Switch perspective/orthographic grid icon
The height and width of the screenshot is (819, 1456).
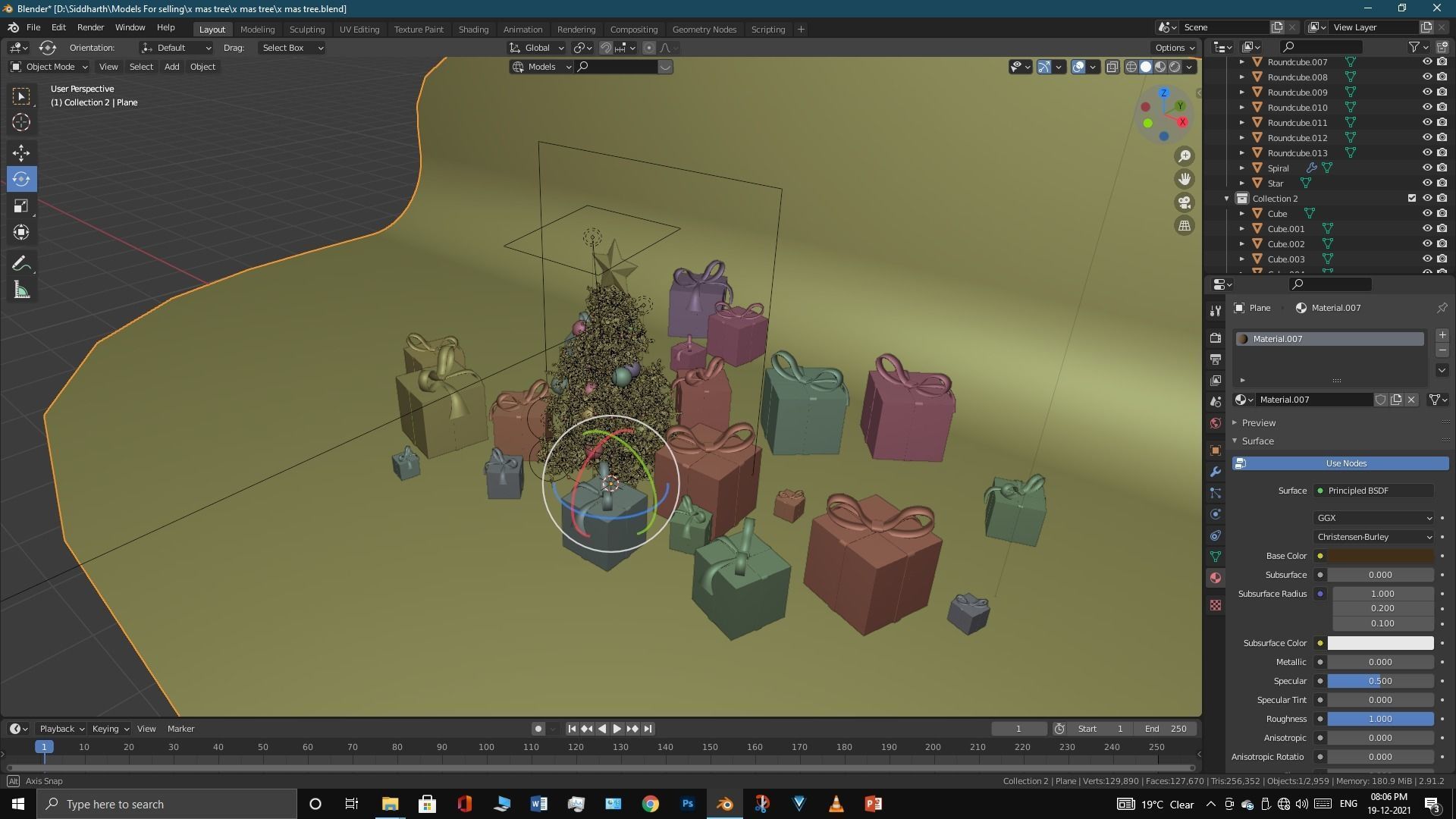[1184, 225]
